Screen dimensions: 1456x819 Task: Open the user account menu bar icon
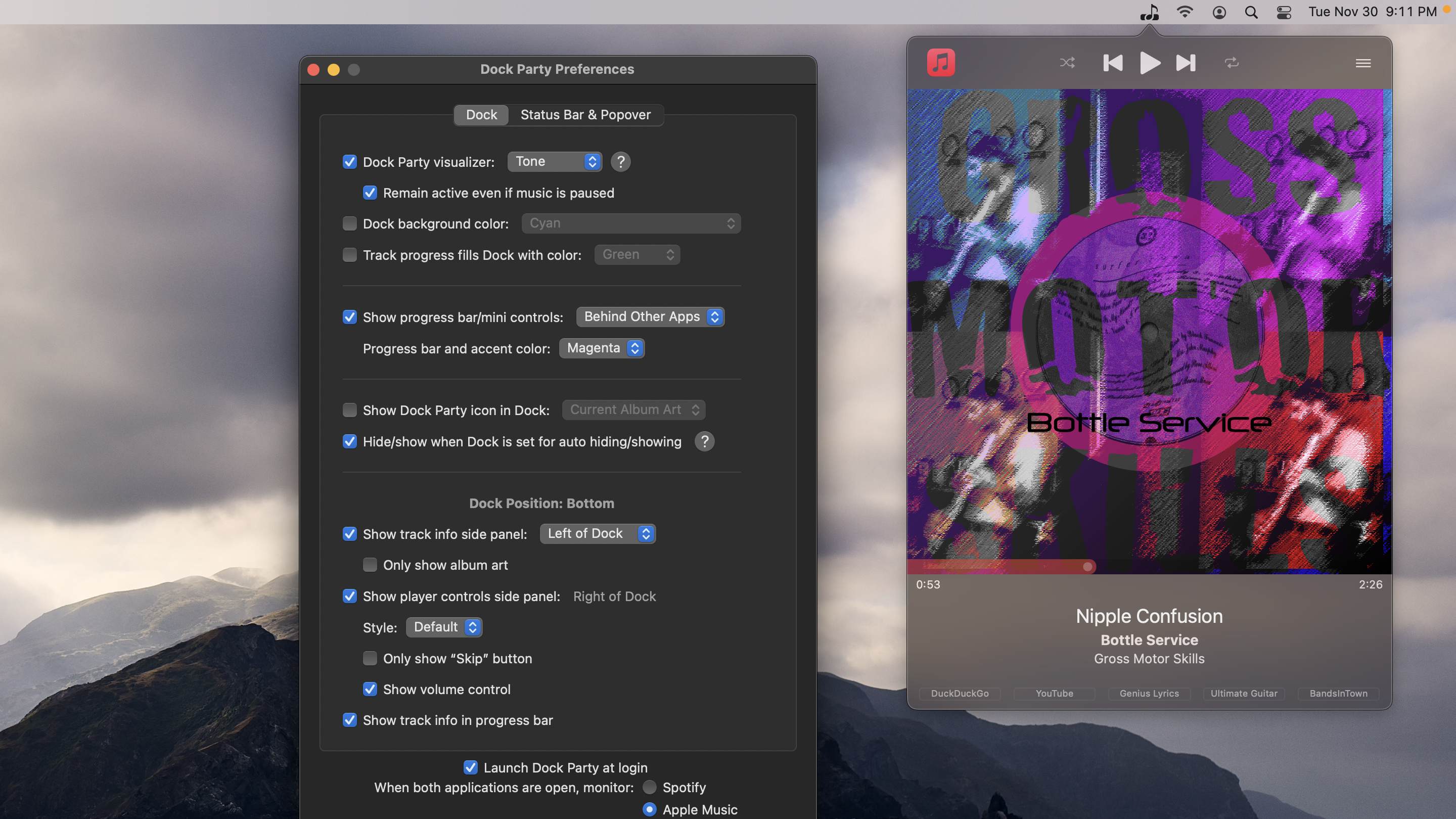click(1219, 12)
